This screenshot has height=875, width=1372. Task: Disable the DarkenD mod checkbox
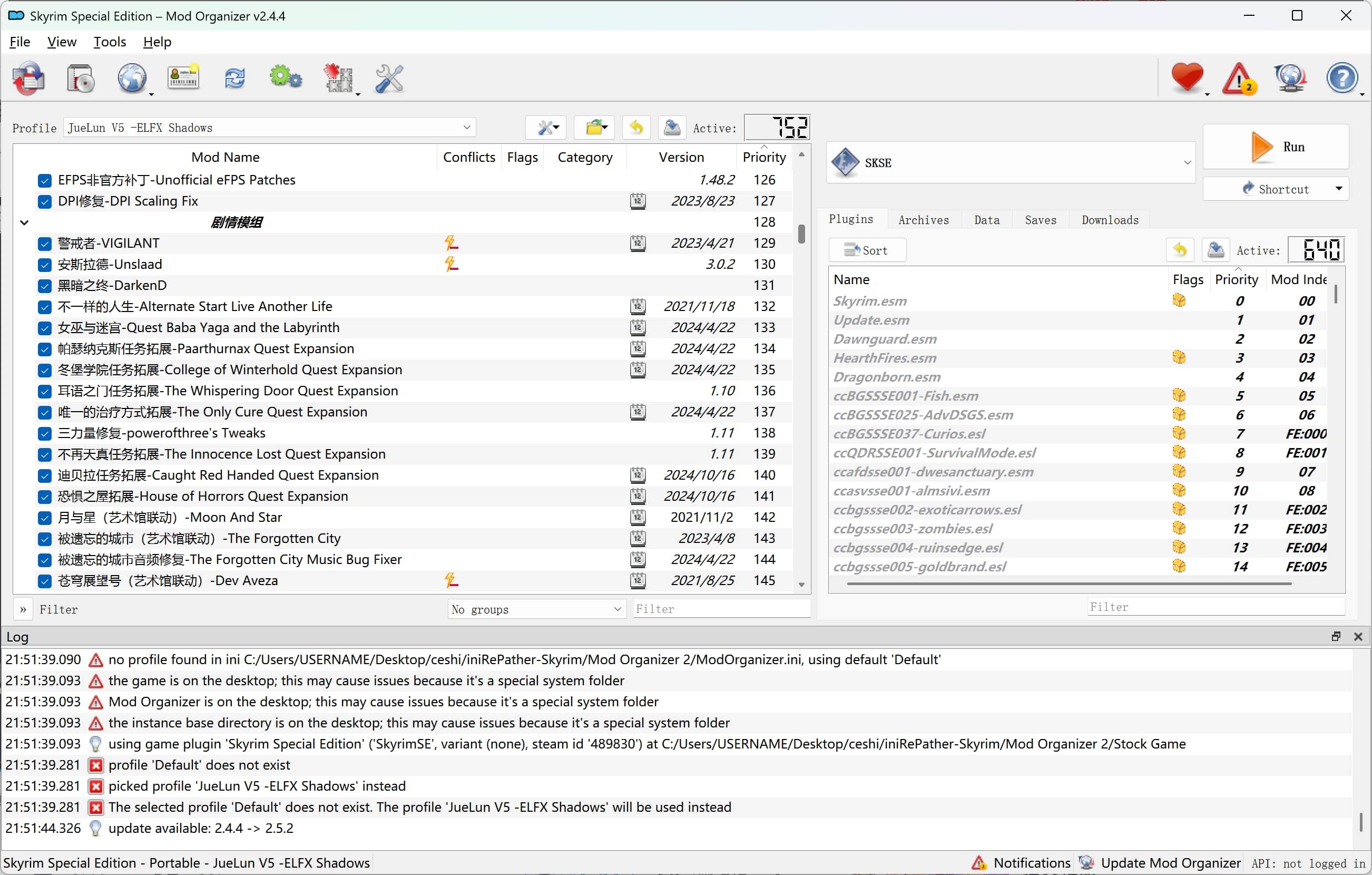44,286
